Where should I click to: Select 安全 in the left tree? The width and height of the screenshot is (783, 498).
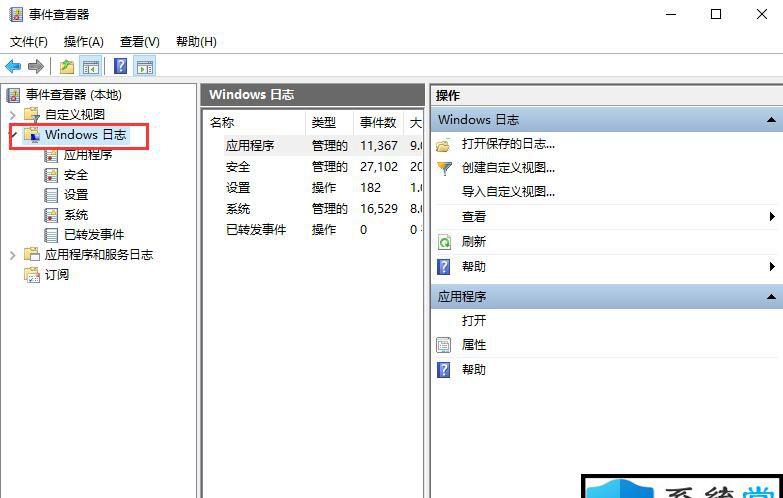(76, 175)
